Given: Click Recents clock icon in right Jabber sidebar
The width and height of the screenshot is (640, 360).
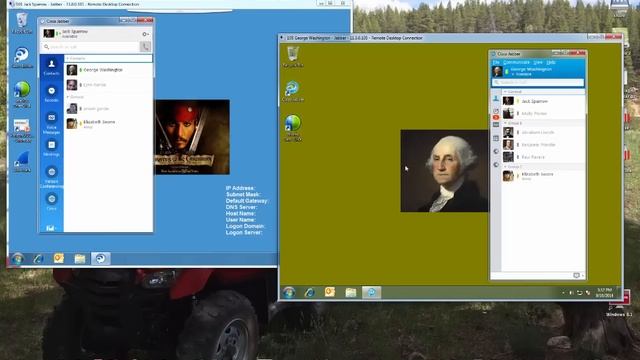Looking at the screenshot, I should pyautogui.click(x=496, y=111).
